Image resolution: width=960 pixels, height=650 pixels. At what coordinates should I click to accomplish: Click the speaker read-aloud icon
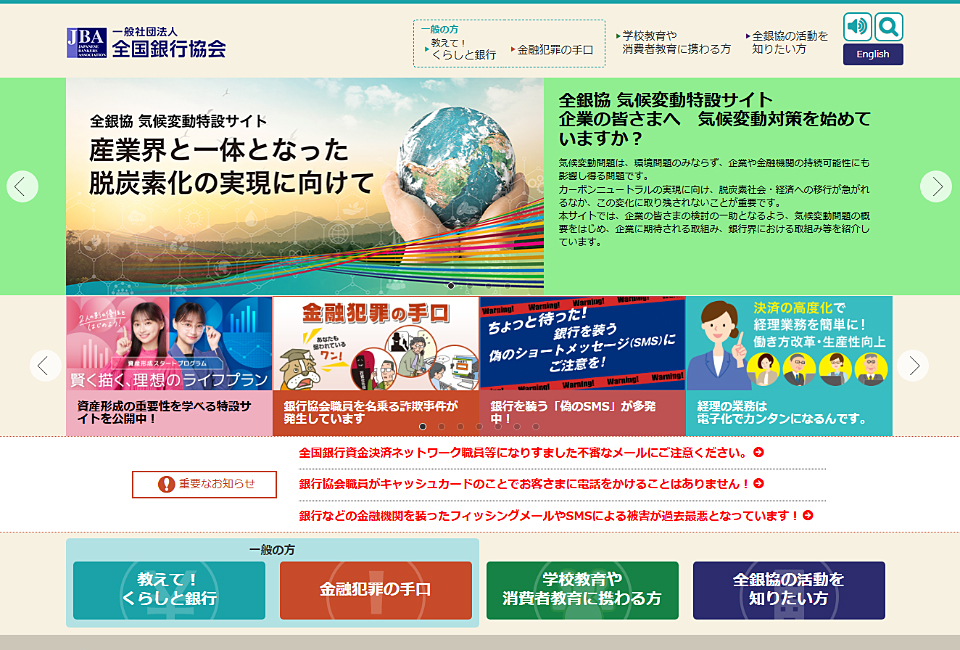tap(857, 27)
